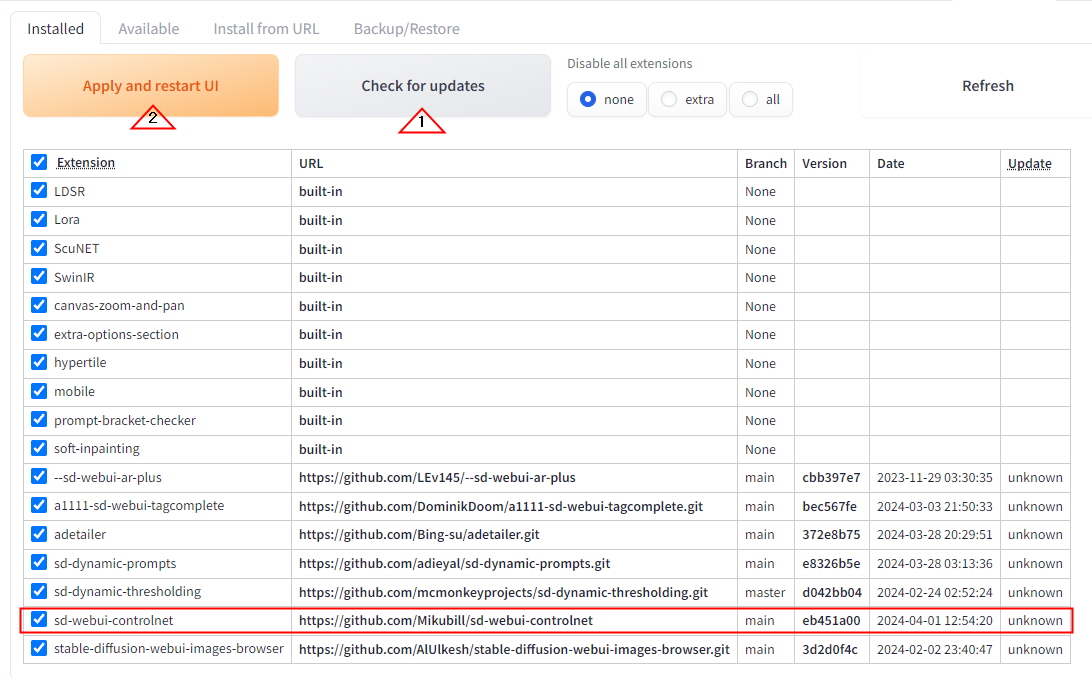Toggle the select-all checkbox in the Extension header
1092x677 pixels.
point(37,162)
